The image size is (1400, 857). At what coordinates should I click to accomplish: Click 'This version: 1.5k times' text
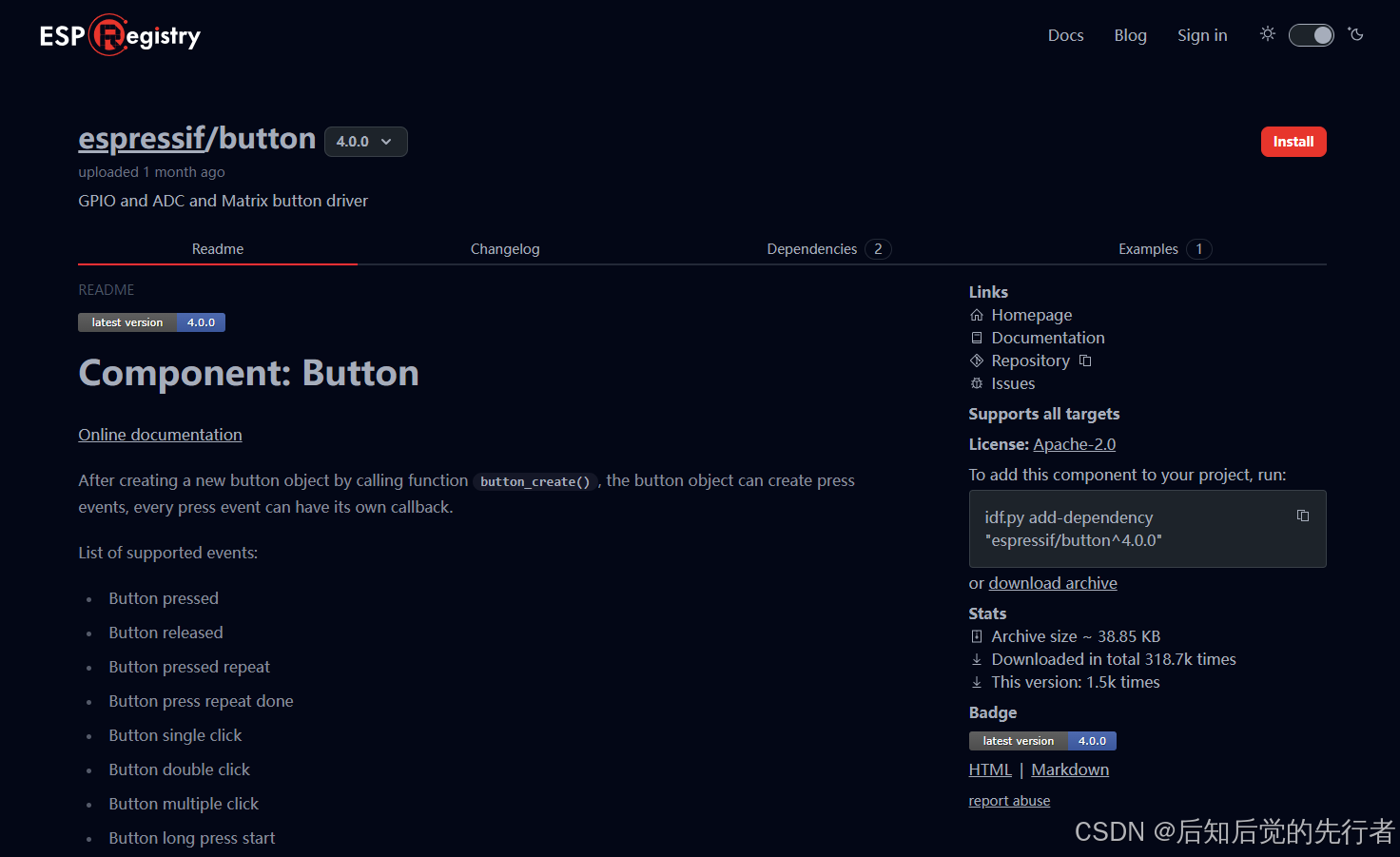(1076, 682)
